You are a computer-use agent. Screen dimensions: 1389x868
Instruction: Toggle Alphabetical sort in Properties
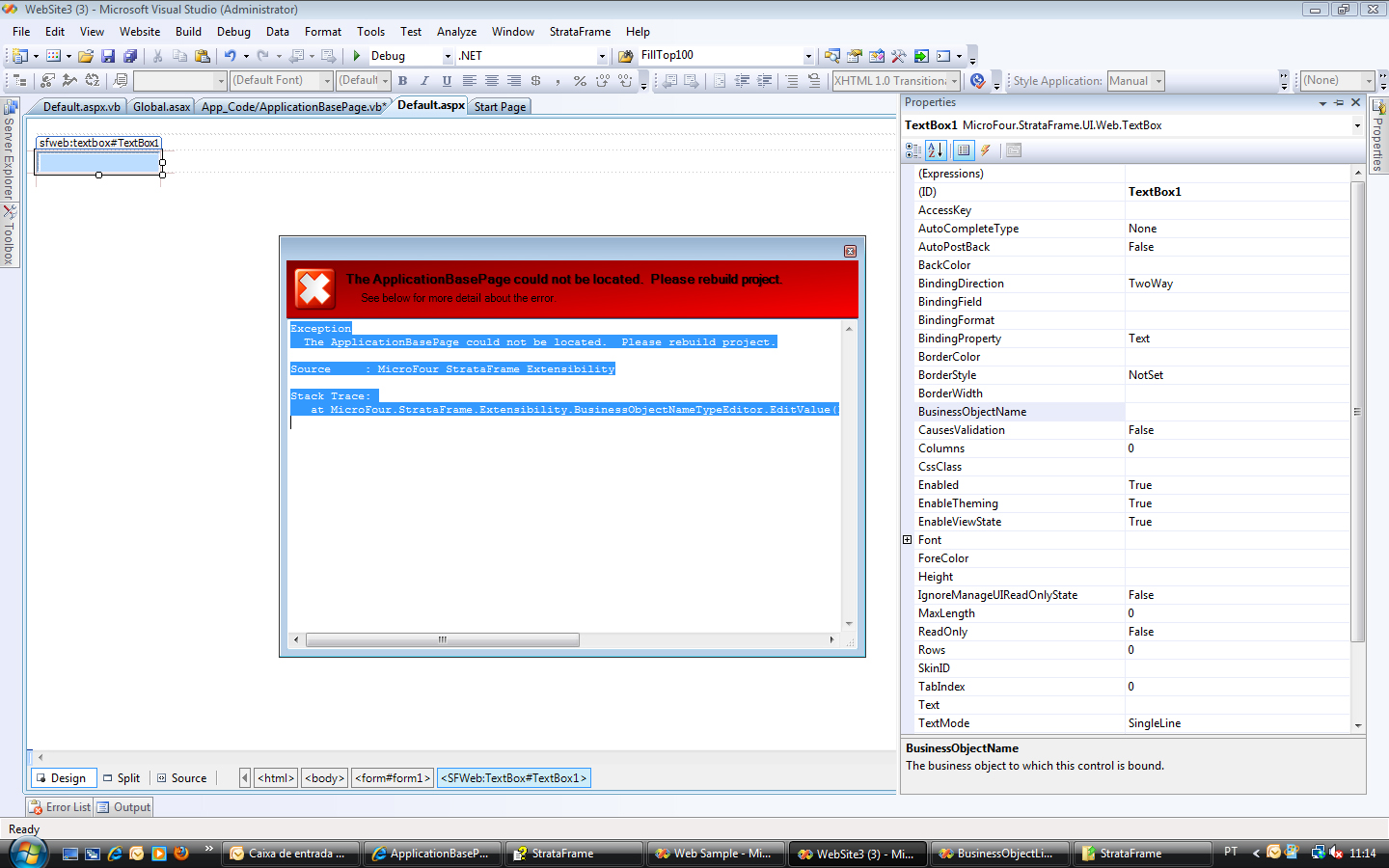(x=936, y=150)
